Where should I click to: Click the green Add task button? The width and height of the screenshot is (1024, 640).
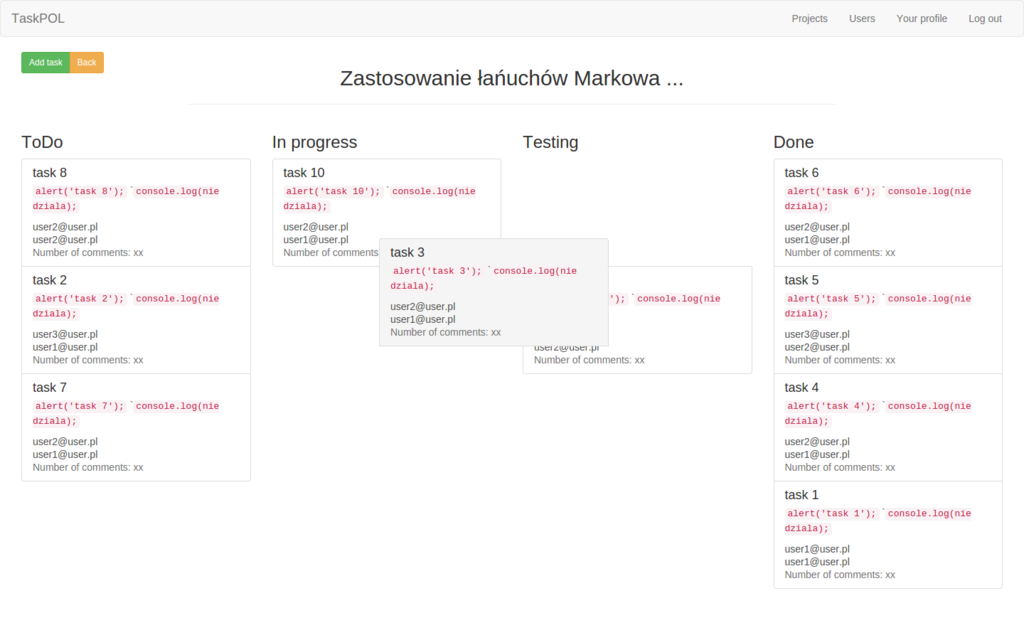(45, 62)
